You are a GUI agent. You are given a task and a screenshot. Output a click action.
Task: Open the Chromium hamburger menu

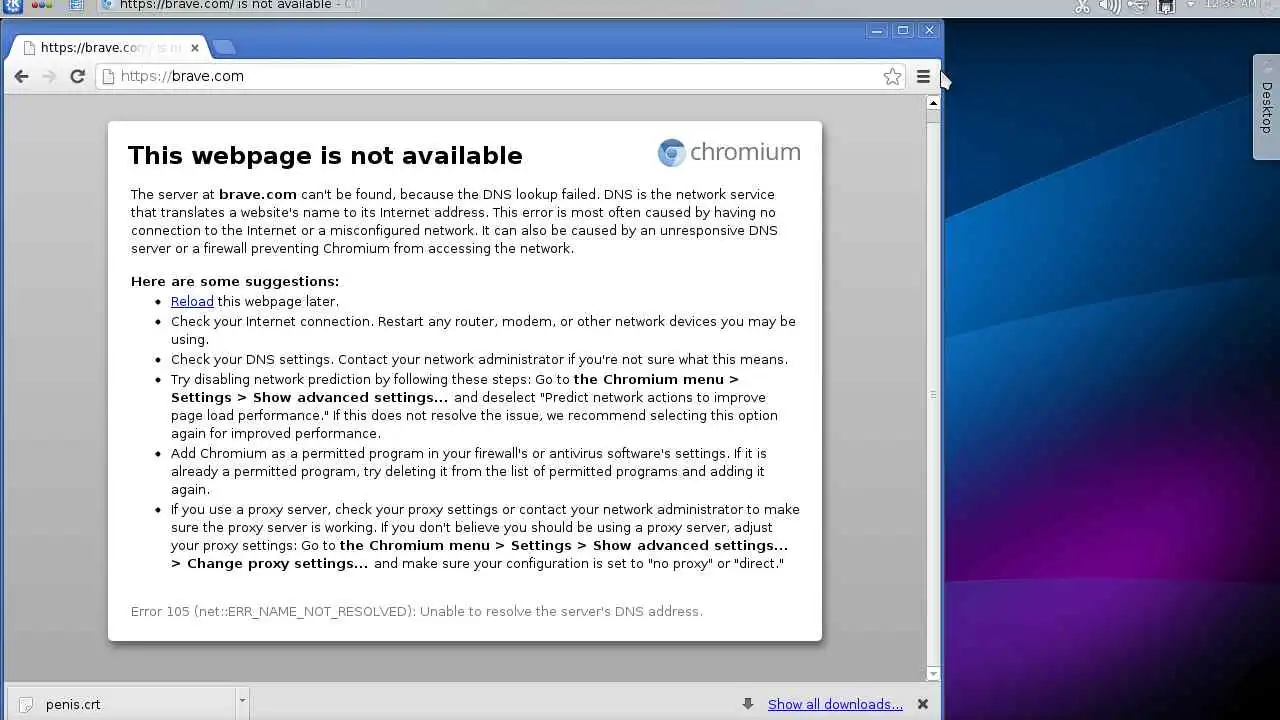click(923, 76)
